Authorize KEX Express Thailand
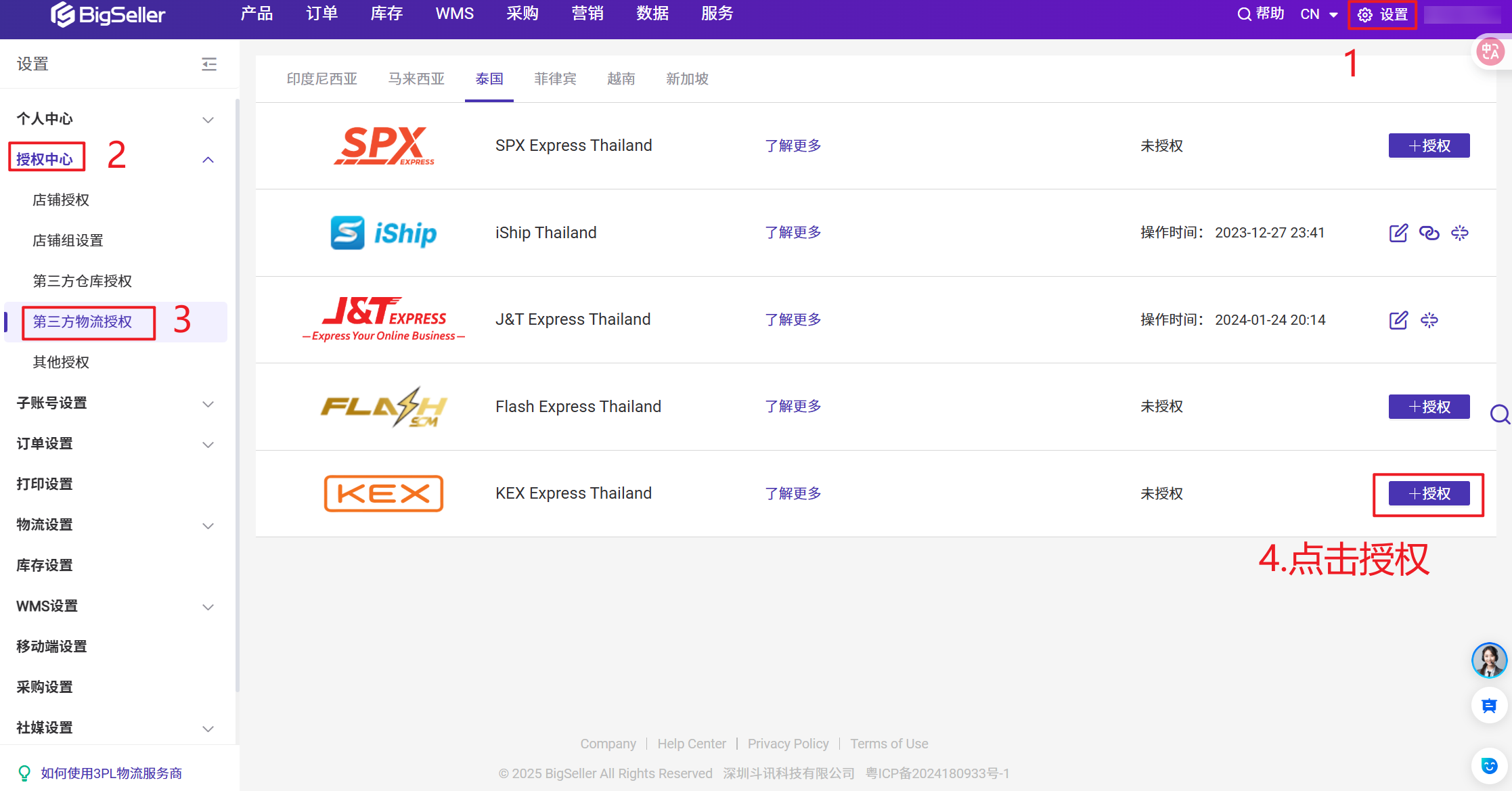This screenshot has width=1512, height=791. point(1429,493)
